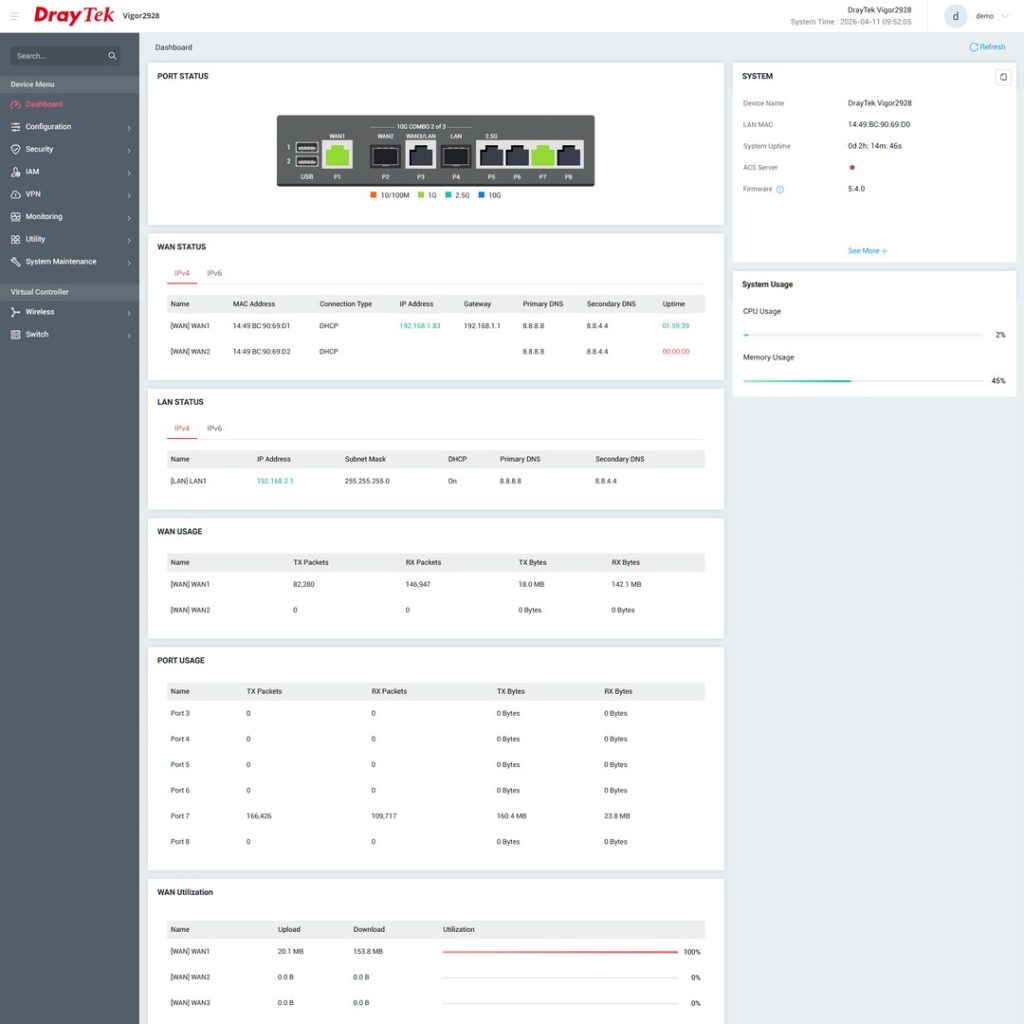
Task: Click the Refresh button
Action: (987, 47)
